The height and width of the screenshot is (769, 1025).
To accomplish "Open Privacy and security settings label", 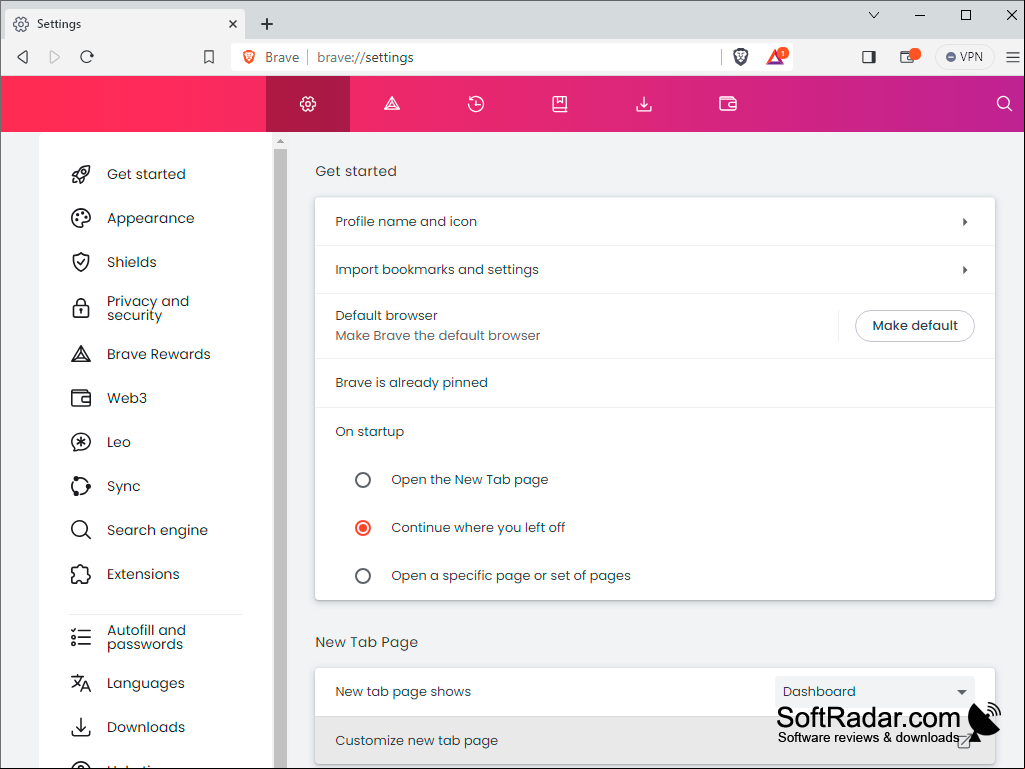I will 148,308.
